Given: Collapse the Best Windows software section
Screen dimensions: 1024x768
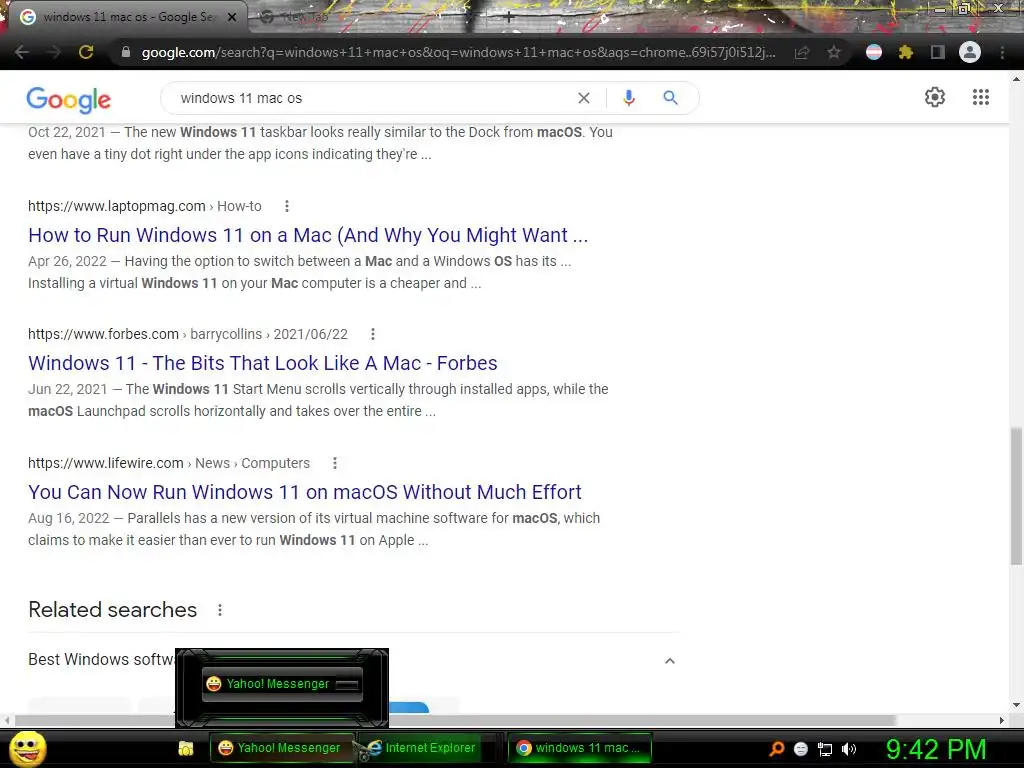Looking at the screenshot, I should coord(669,661).
